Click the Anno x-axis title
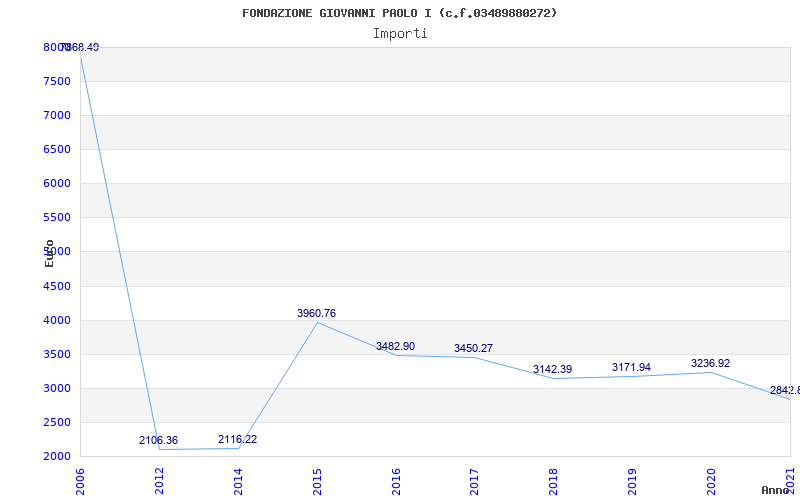Viewport: 800px width, 500px height. 775,490
